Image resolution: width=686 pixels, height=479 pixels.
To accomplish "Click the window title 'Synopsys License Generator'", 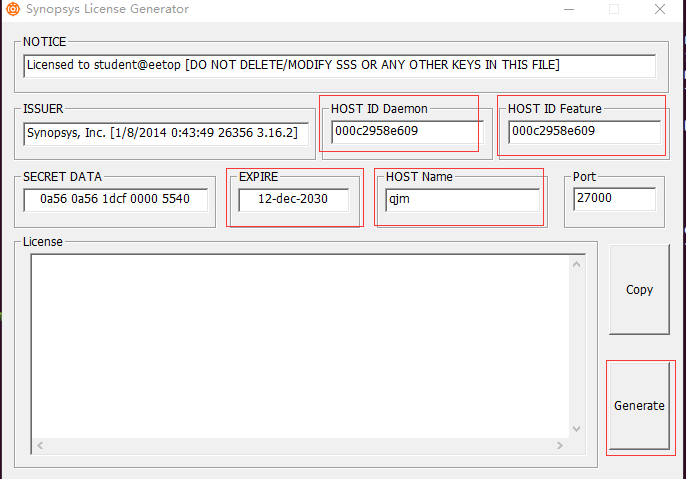I will pyautogui.click(x=108, y=9).
